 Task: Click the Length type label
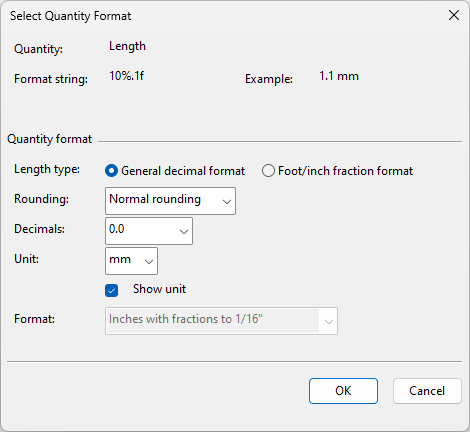pos(47,169)
